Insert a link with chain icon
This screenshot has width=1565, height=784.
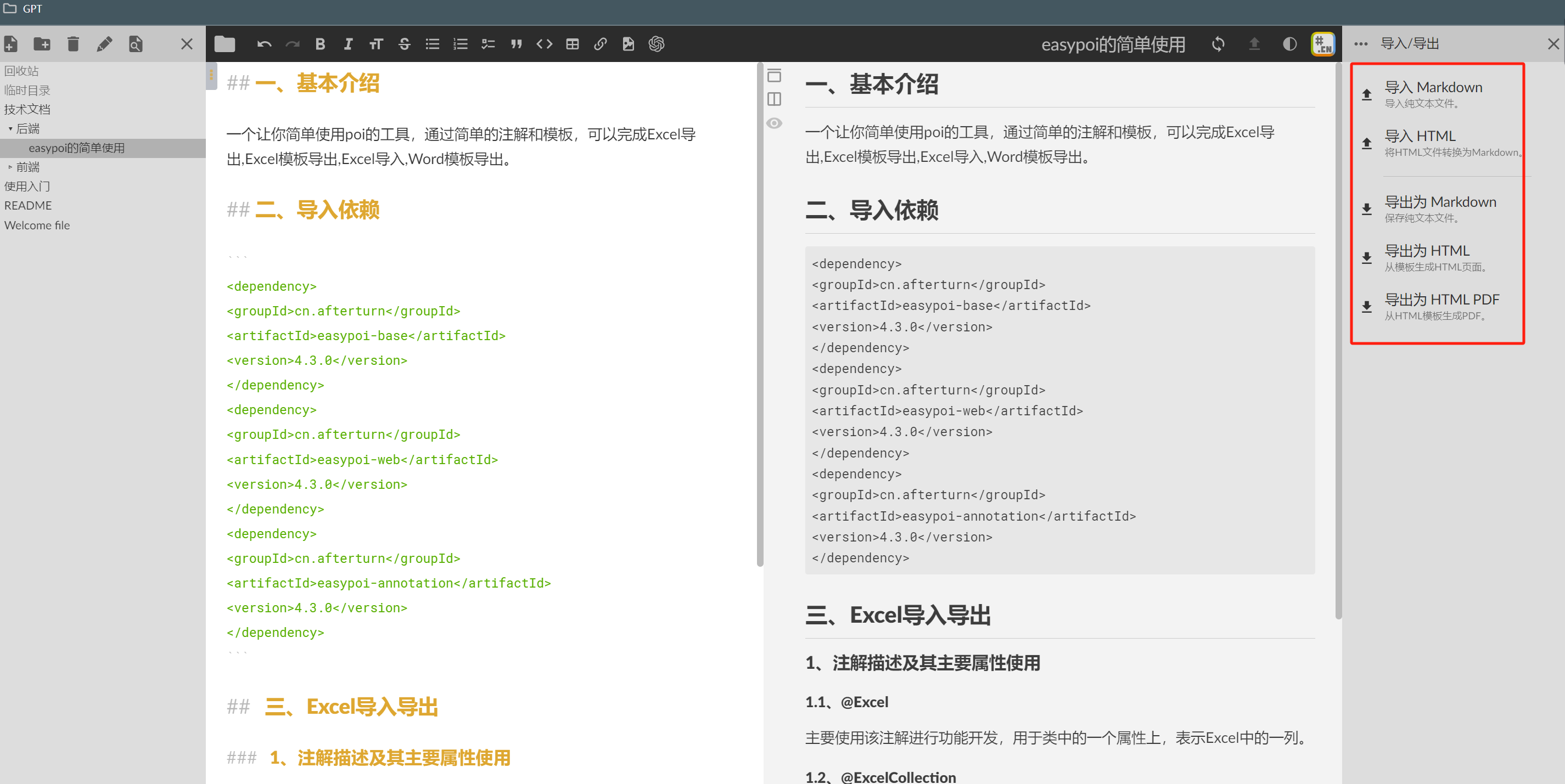coord(600,44)
